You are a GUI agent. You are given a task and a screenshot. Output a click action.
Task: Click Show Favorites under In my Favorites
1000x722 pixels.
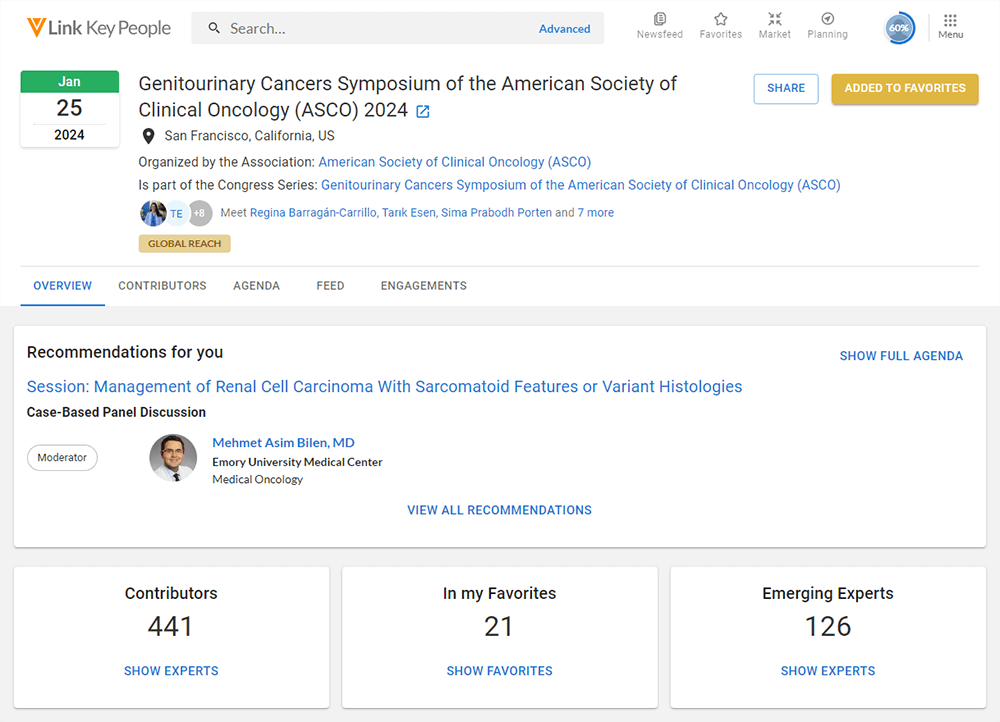pyautogui.click(x=499, y=671)
